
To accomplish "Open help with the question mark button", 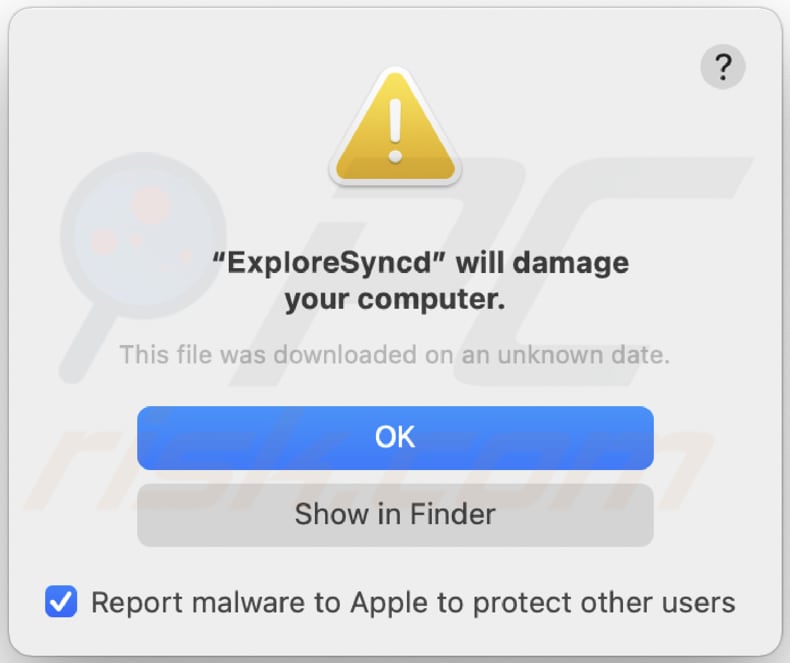I will pyautogui.click(x=722, y=69).
